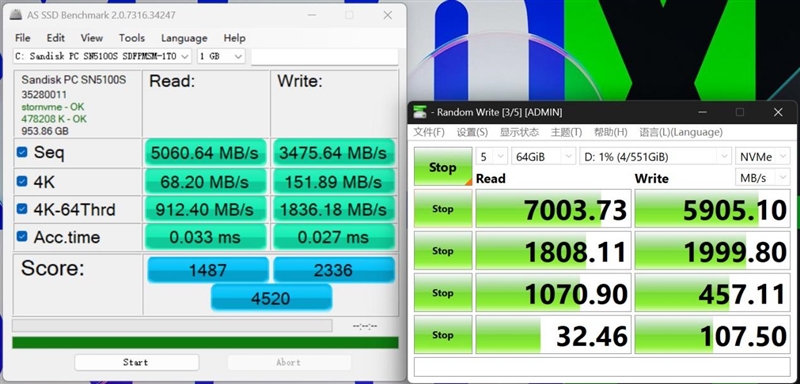Open the File menu in AS SSD
800x384 pixels.
tap(22, 38)
